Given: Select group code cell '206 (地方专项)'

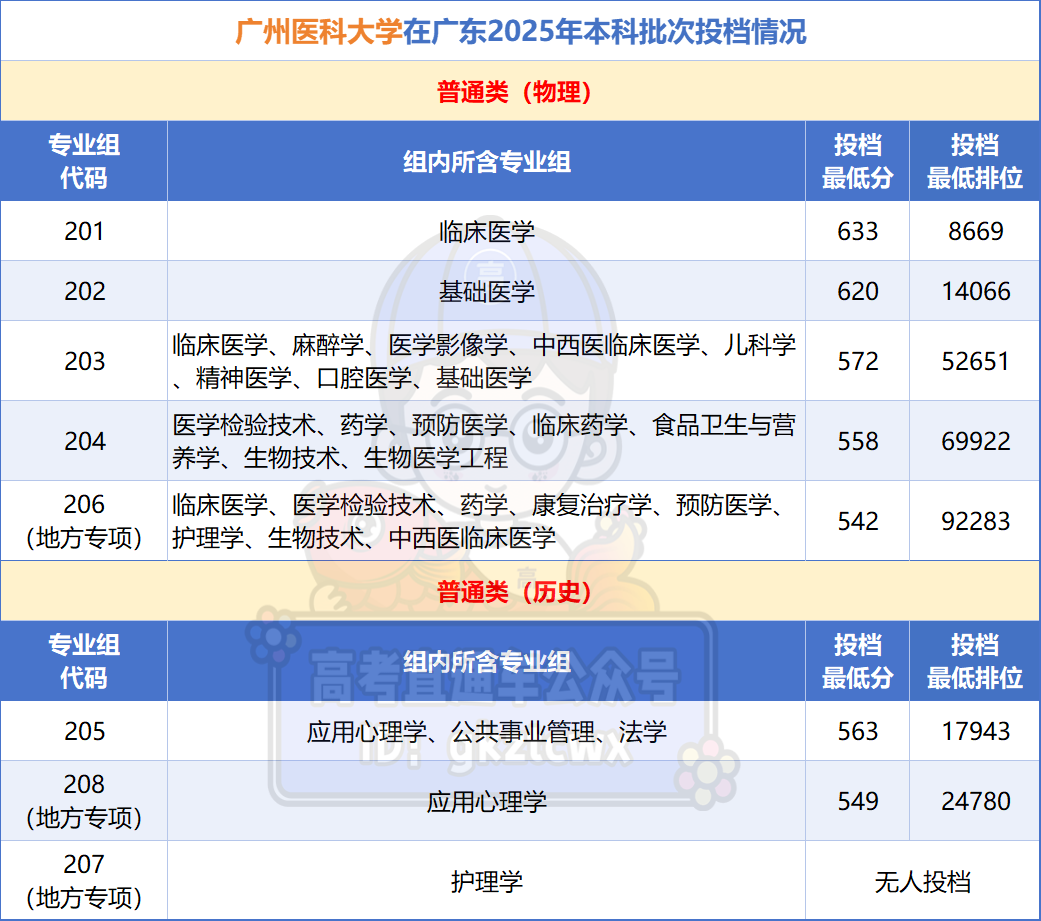Looking at the screenshot, I should click(x=84, y=521).
